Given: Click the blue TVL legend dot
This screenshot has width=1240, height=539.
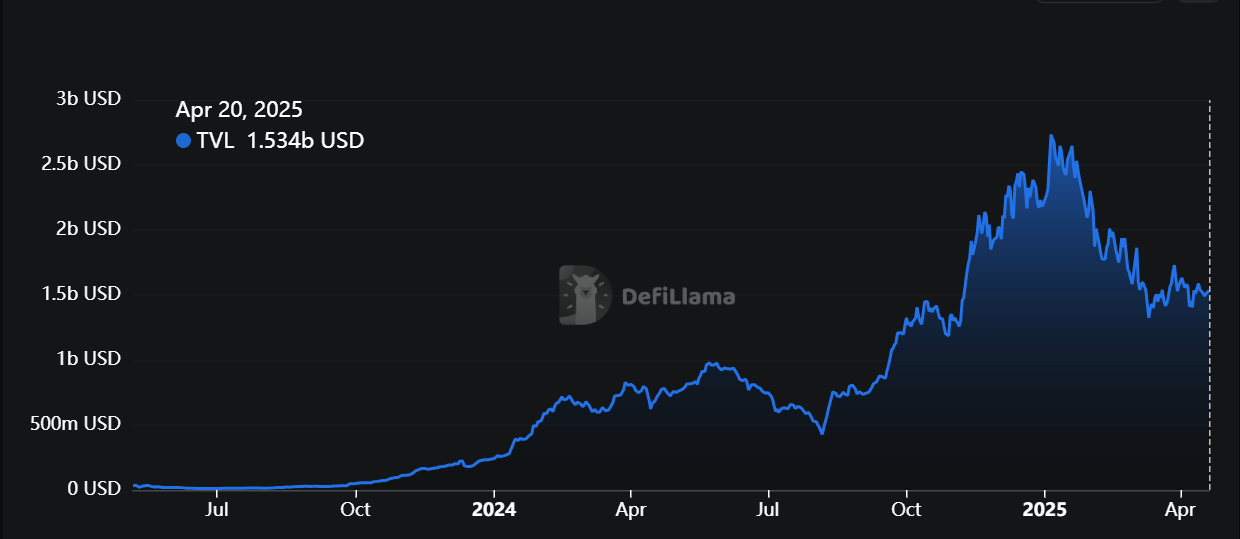Looking at the screenshot, I should (x=183, y=141).
